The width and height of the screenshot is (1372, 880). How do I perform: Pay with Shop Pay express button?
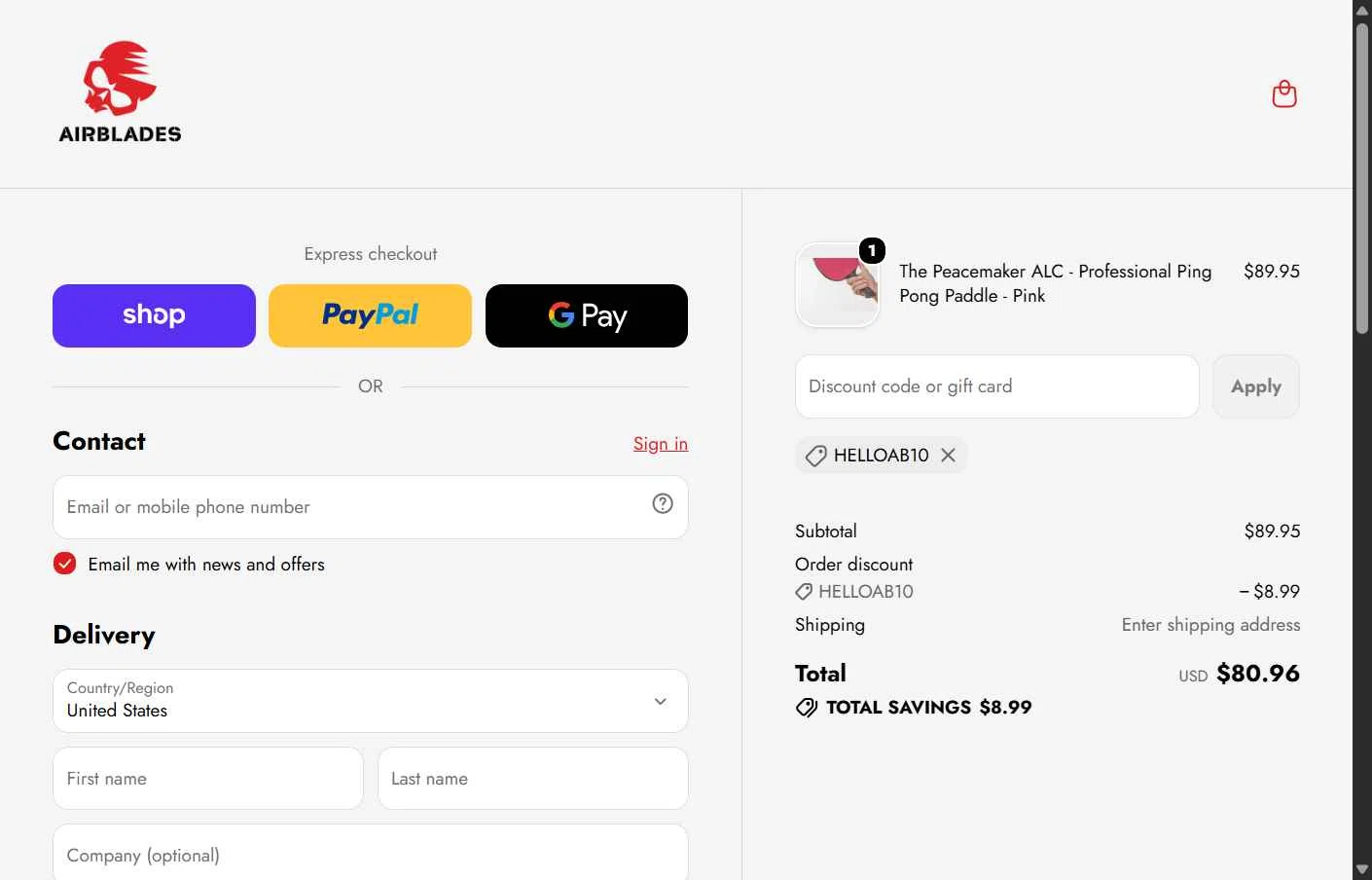click(154, 315)
